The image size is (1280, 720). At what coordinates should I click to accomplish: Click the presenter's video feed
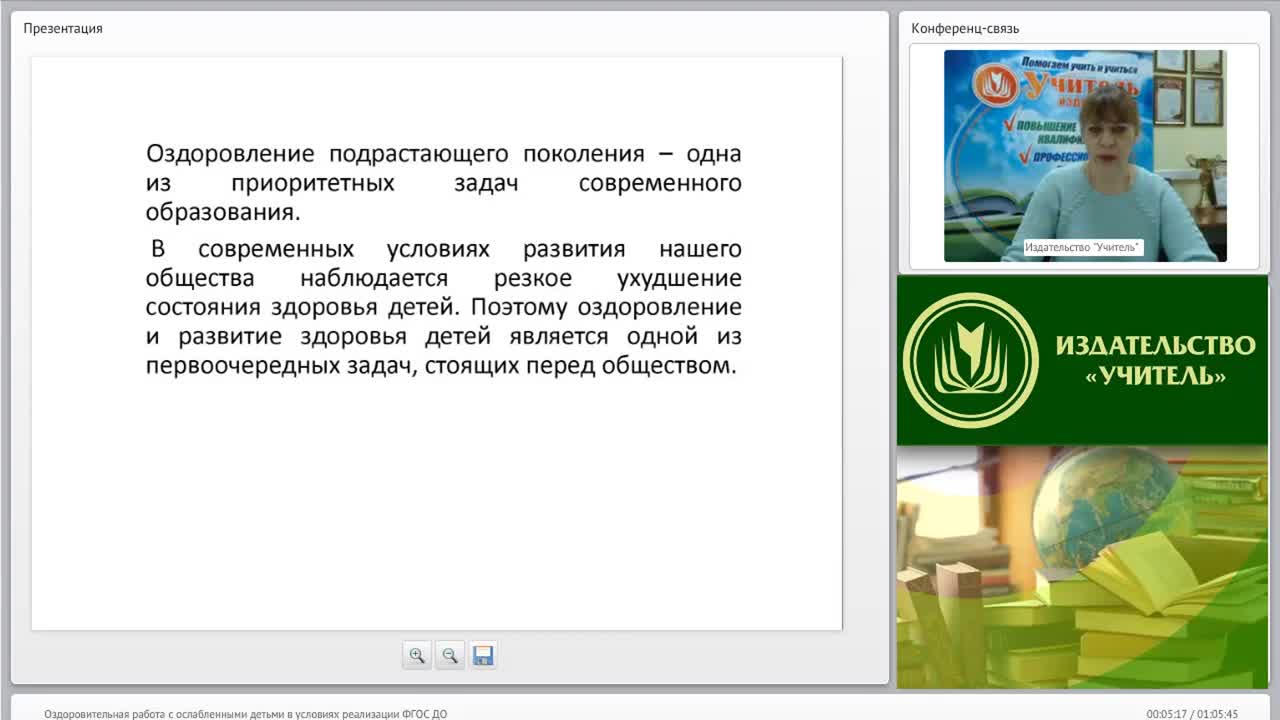click(x=1085, y=156)
